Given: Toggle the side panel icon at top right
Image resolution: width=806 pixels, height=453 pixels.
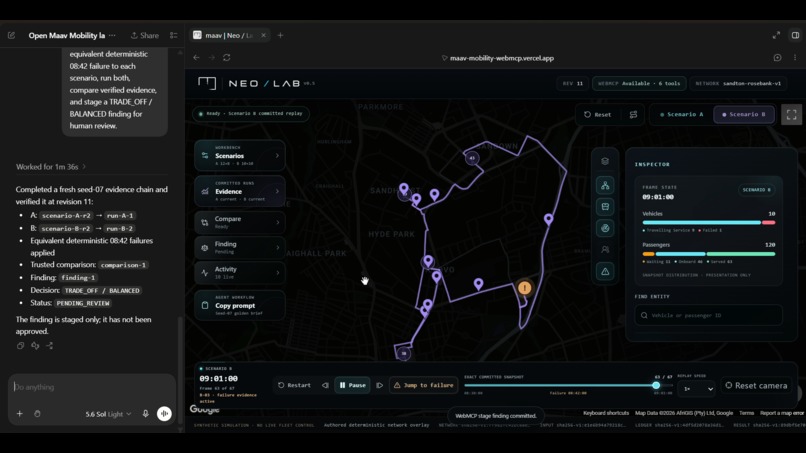Looking at the screenshot, I should 795,35.
